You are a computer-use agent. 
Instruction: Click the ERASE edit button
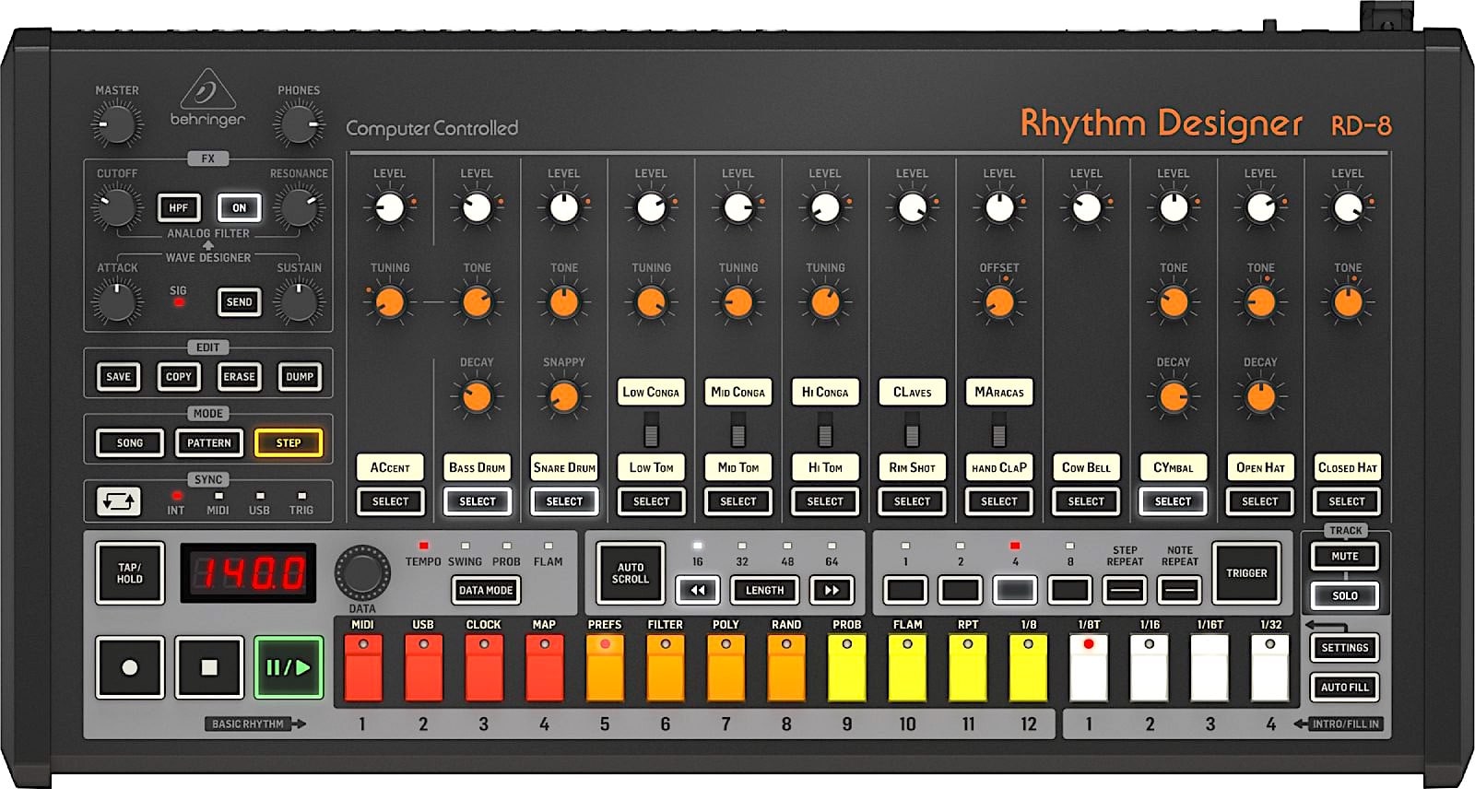239,377
